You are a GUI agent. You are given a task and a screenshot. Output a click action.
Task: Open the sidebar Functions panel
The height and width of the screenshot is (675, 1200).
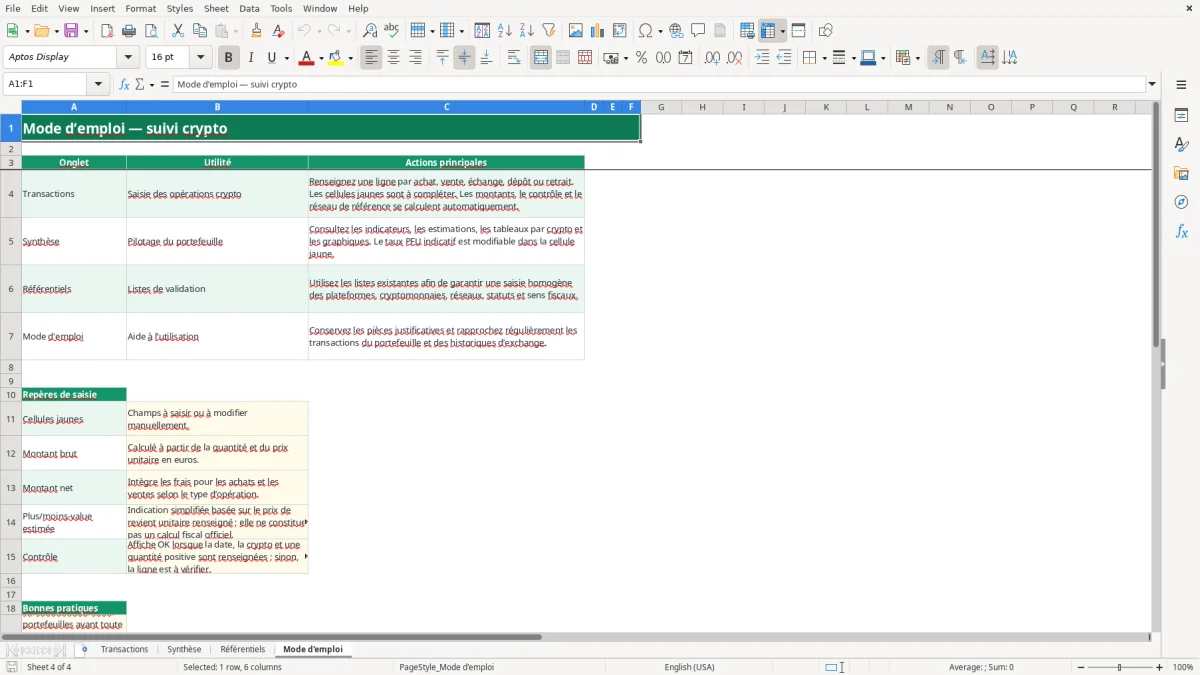pyautogui.click(x=1181, y=231)
